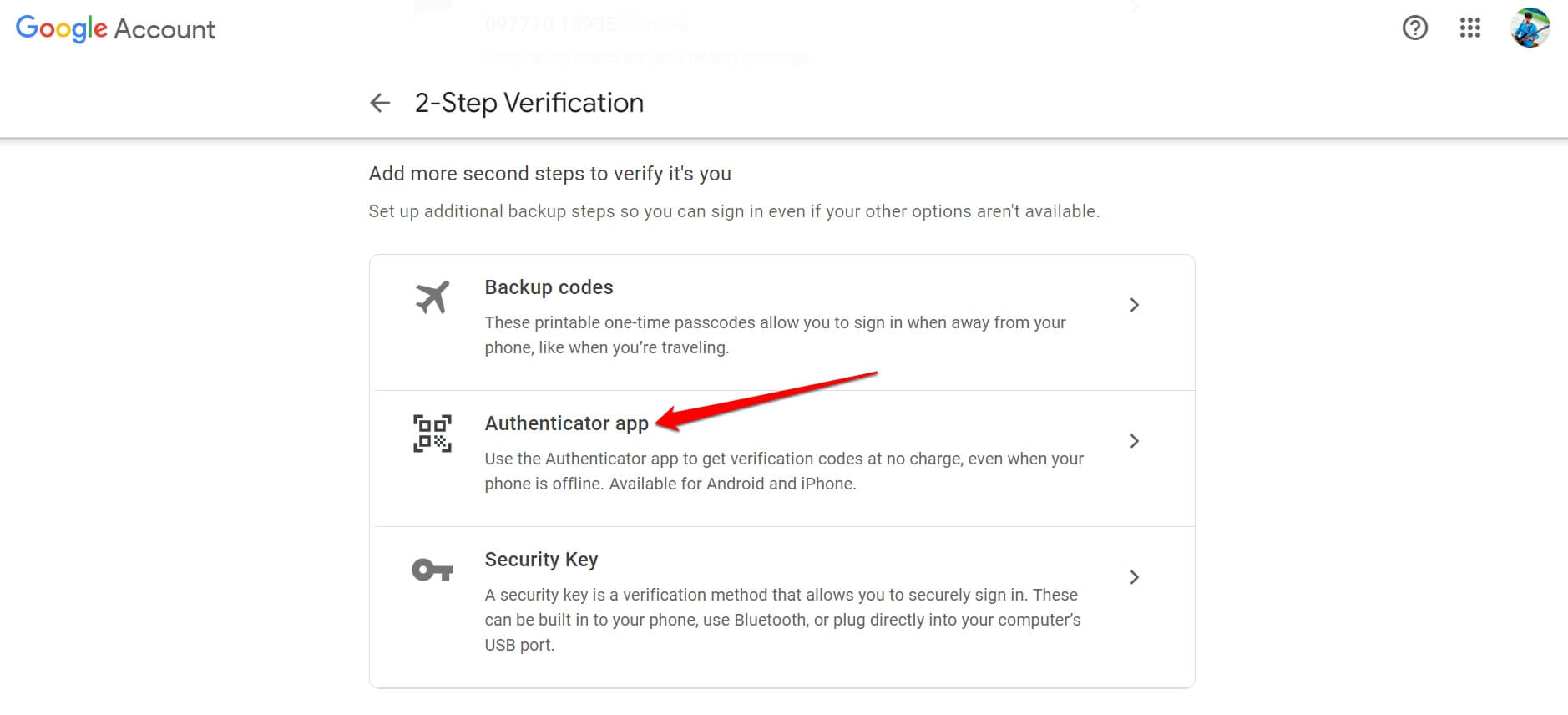Screen dimensions: 1568x715
Task: Expand the Security Key option via its chevron
Action: tap(1134, 577)
